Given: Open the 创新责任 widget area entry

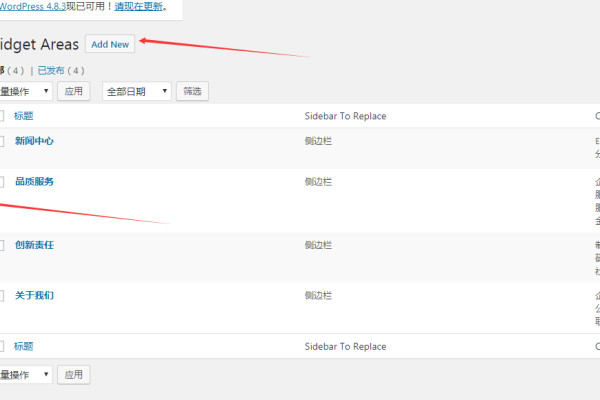Looking at the screenshot, I should click(x=34, y=245).
